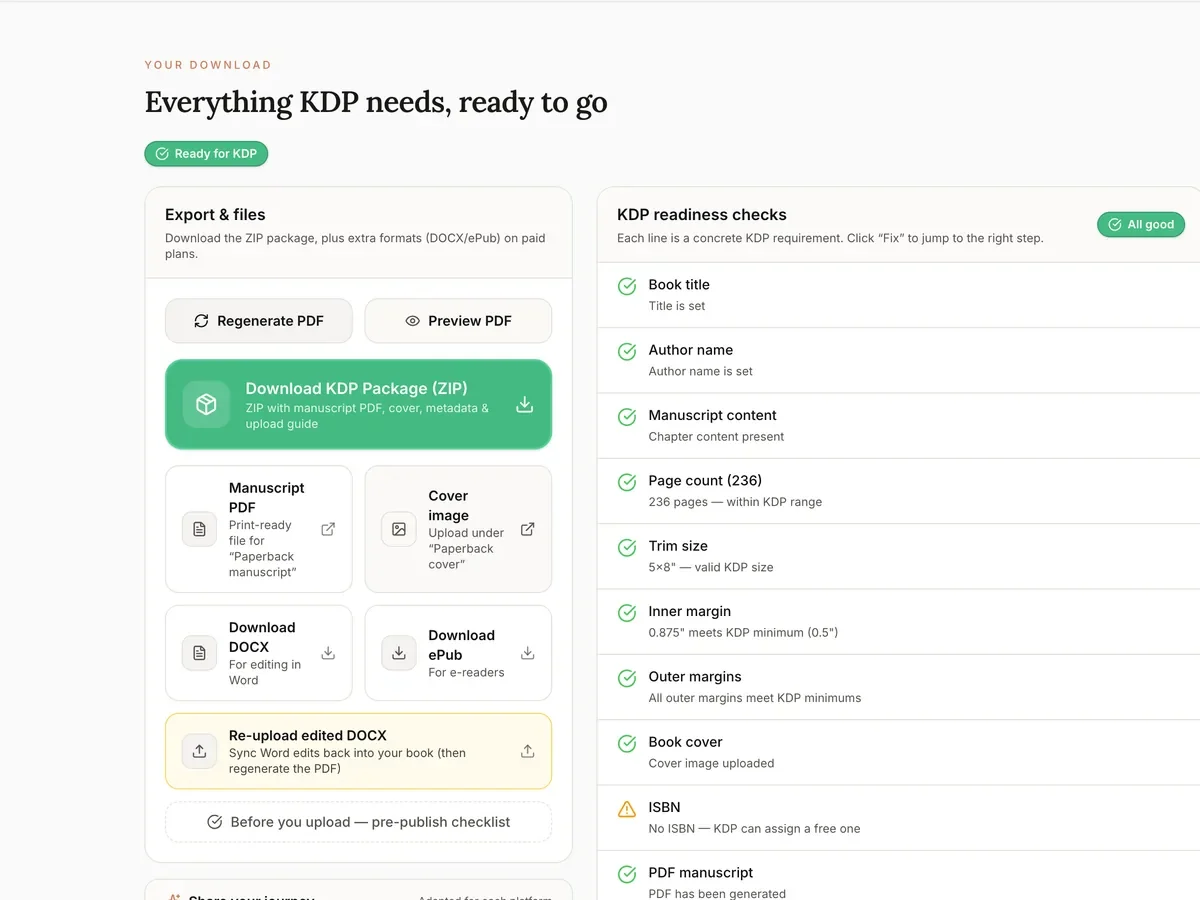The image size is (1200, 900).
Task: Click the Ready for KDP badge
Action: point(206,154)
